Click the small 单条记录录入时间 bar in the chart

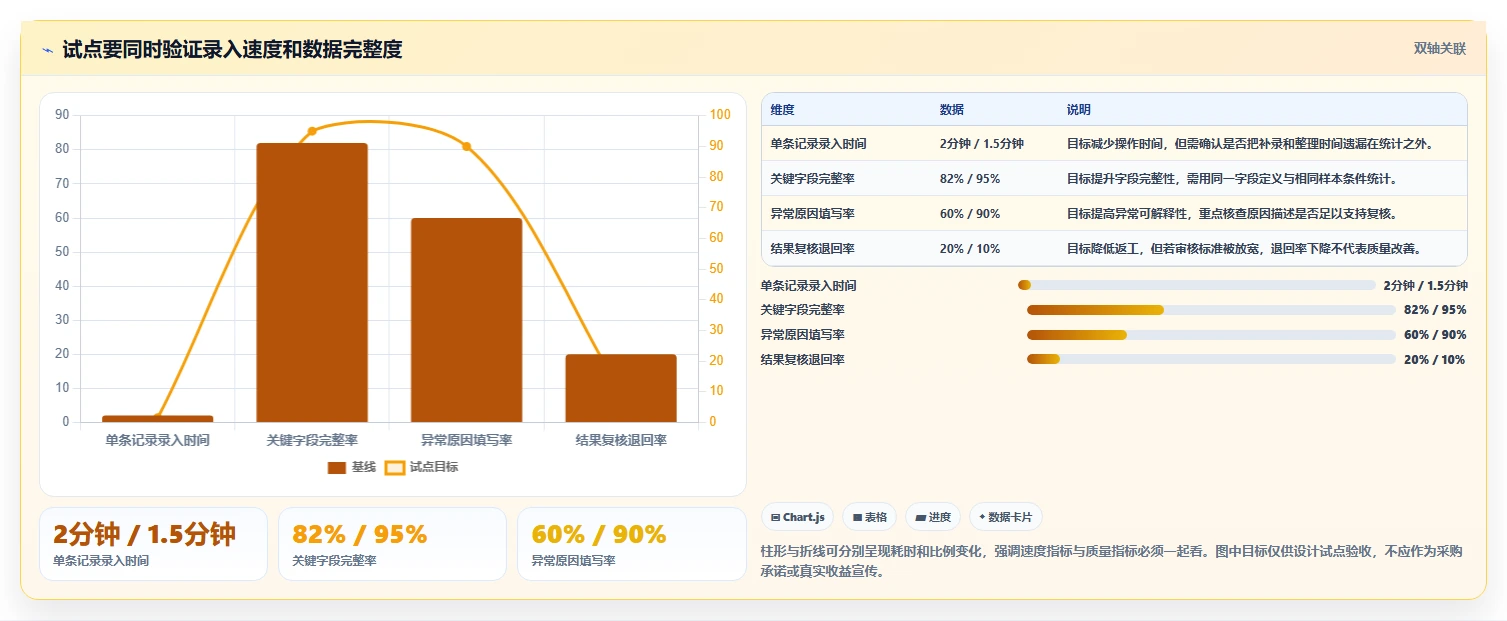pos(157,419)
